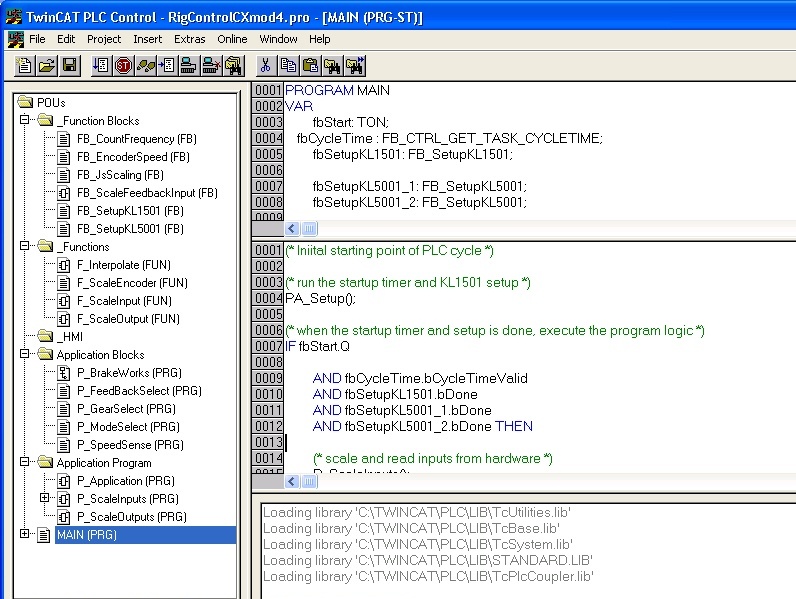Screen dimensions: 796x599
Task: Click left scroll arrow in code pane
Action: pyautogui.click(x=292, y=481)
